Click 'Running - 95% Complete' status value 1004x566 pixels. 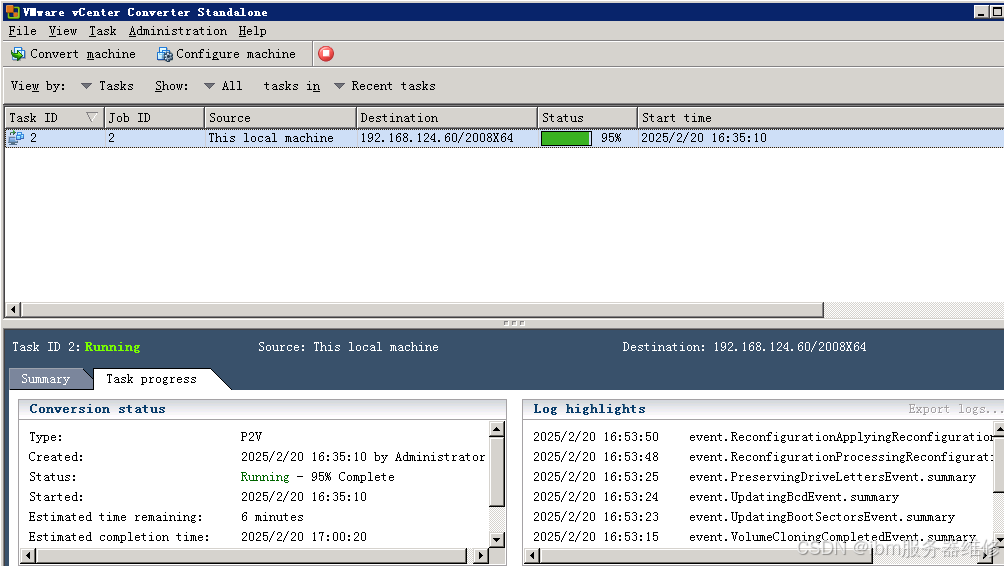(x=318, y=476)
